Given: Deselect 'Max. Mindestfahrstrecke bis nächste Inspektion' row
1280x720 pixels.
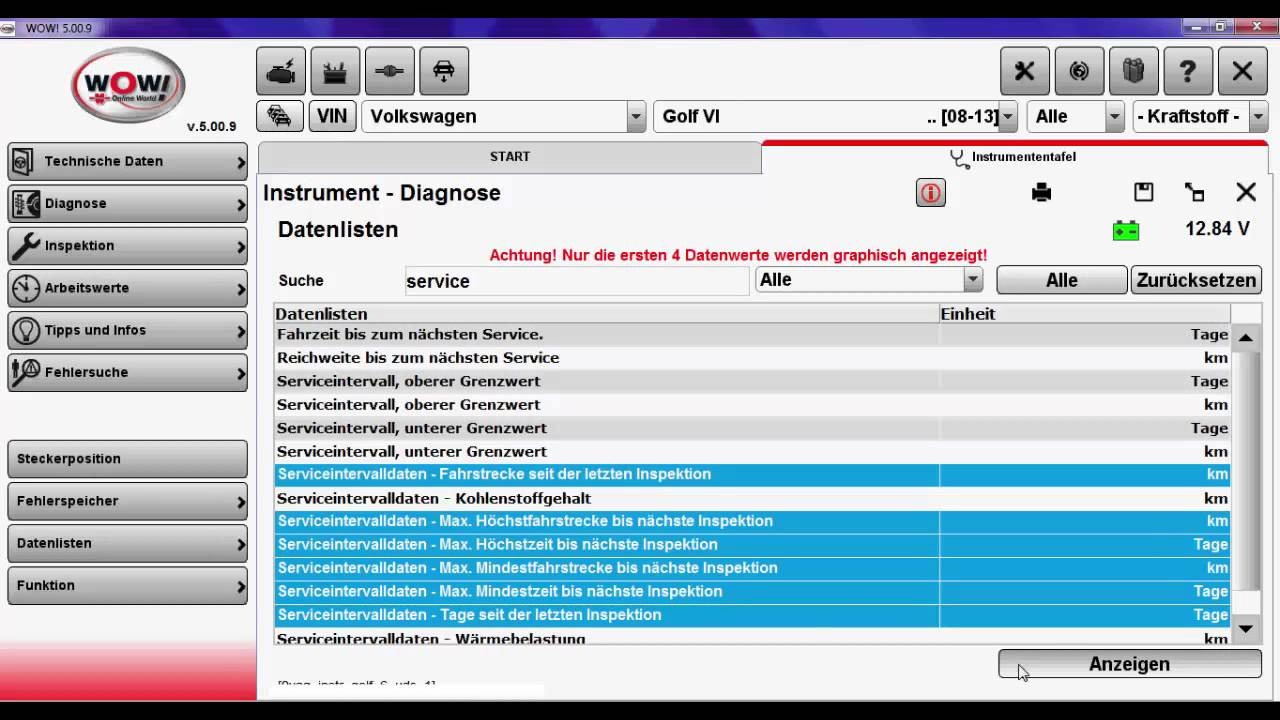Looking at the screenshot, I should point(752,568).
